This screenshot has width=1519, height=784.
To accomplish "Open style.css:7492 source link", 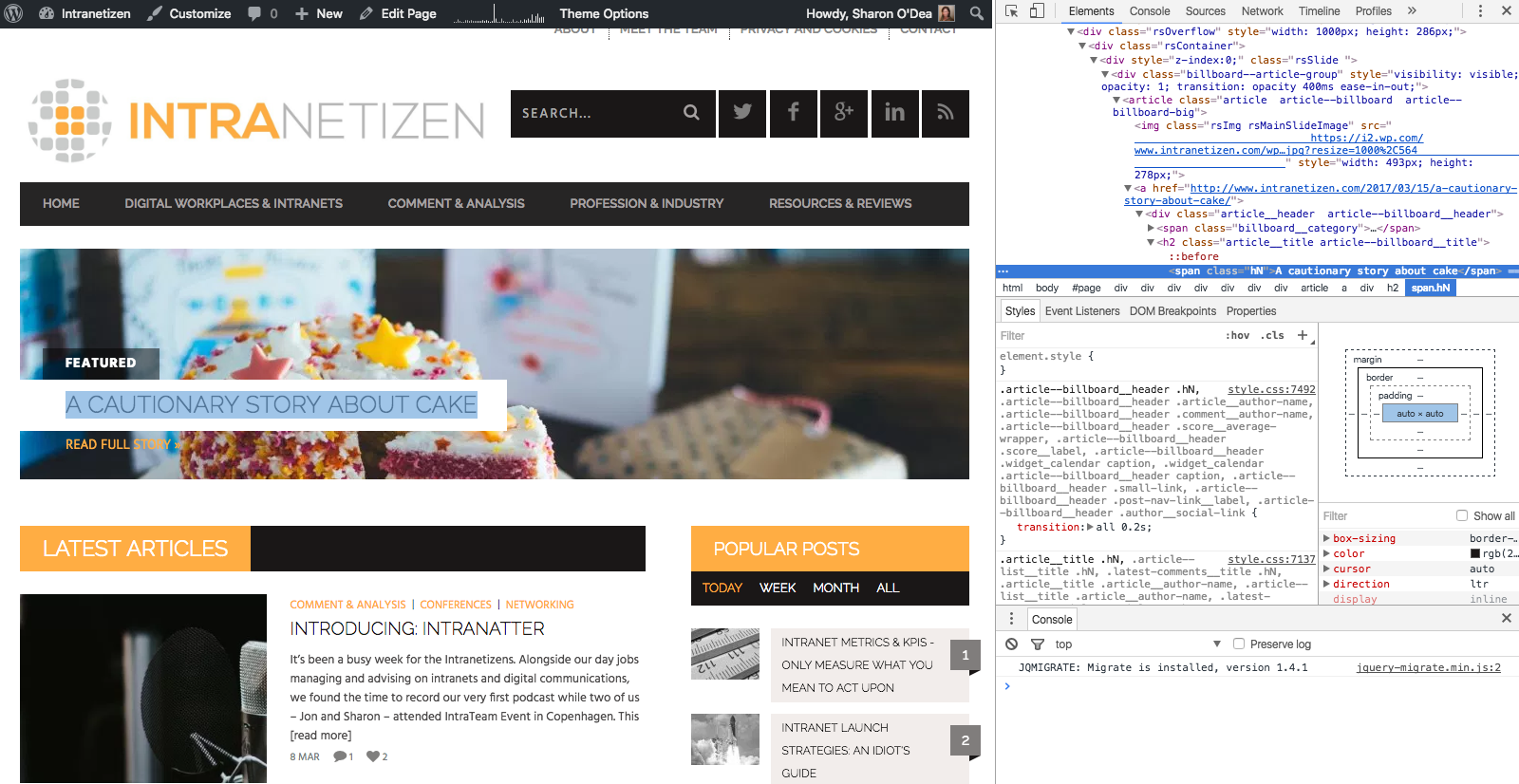I will pos(1271,389).
